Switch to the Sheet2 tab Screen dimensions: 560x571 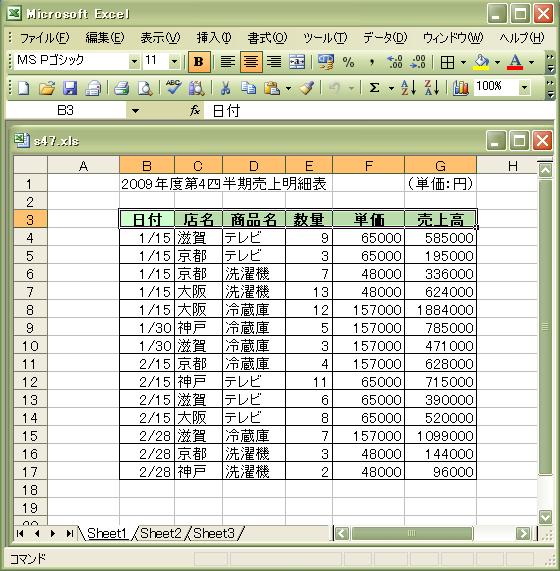[x=161, y=533]
